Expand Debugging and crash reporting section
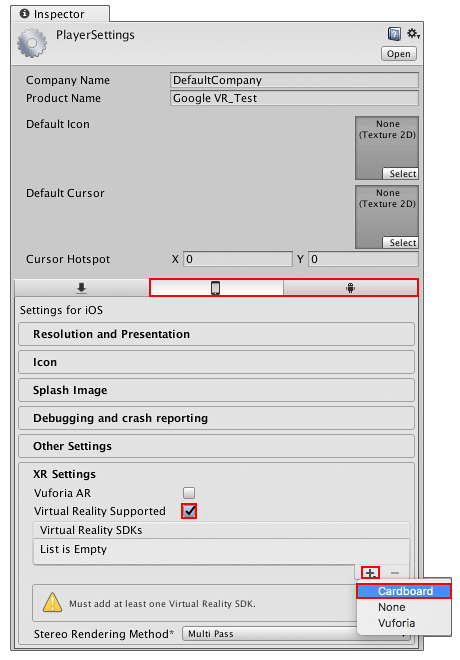The width and height of the screenshot is (460, 660). pyautogui.click(x=216, y=418)
